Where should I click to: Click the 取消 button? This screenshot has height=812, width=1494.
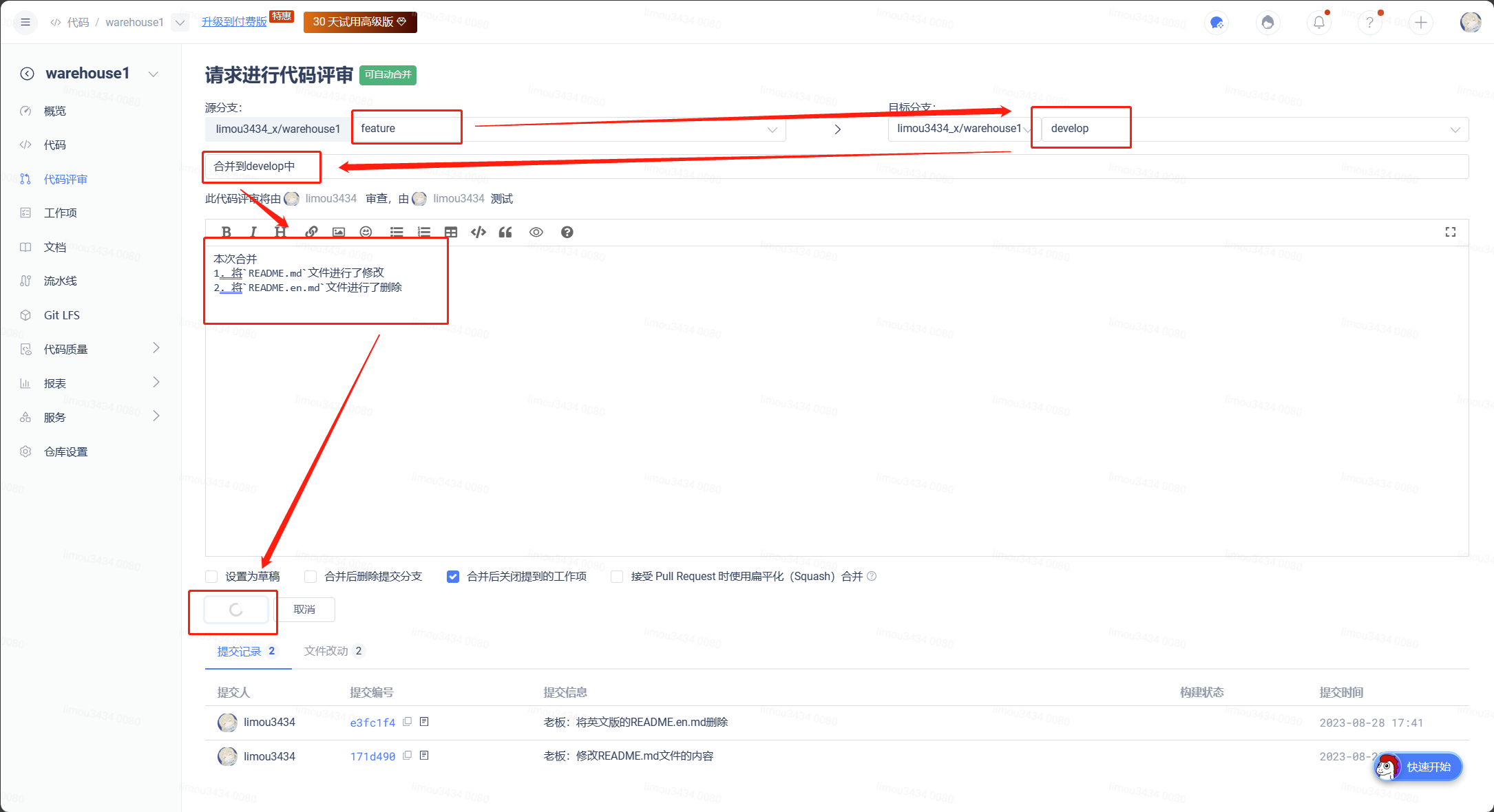[304, 610]
